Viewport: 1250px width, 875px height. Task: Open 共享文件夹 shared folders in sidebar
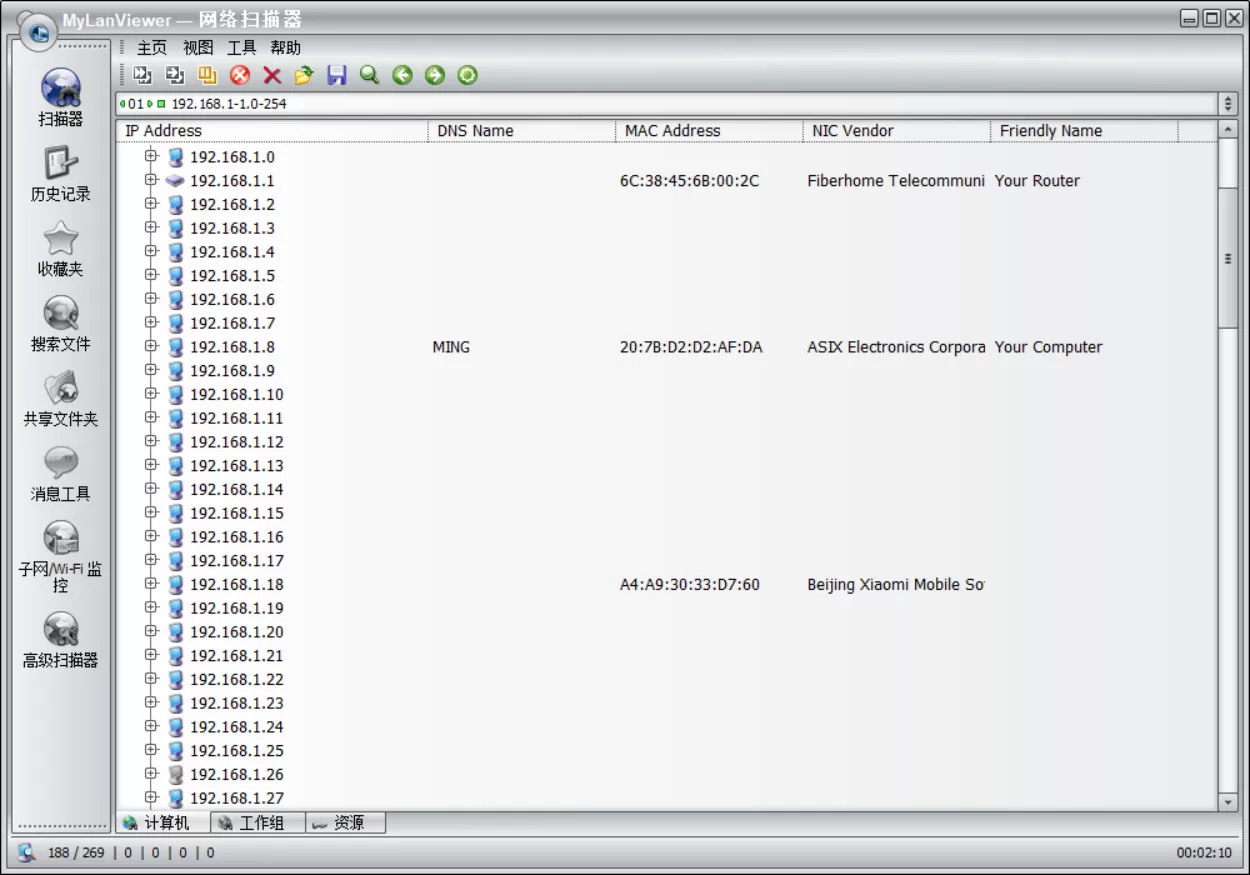click(x=61, y=398)
